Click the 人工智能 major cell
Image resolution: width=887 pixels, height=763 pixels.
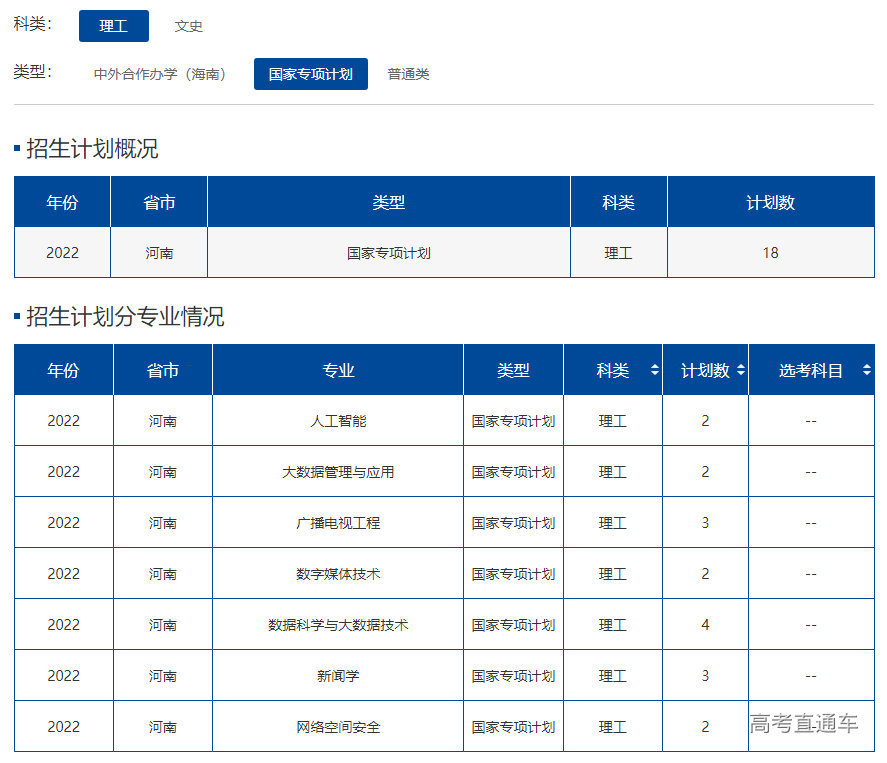click(x=337, y=420)
